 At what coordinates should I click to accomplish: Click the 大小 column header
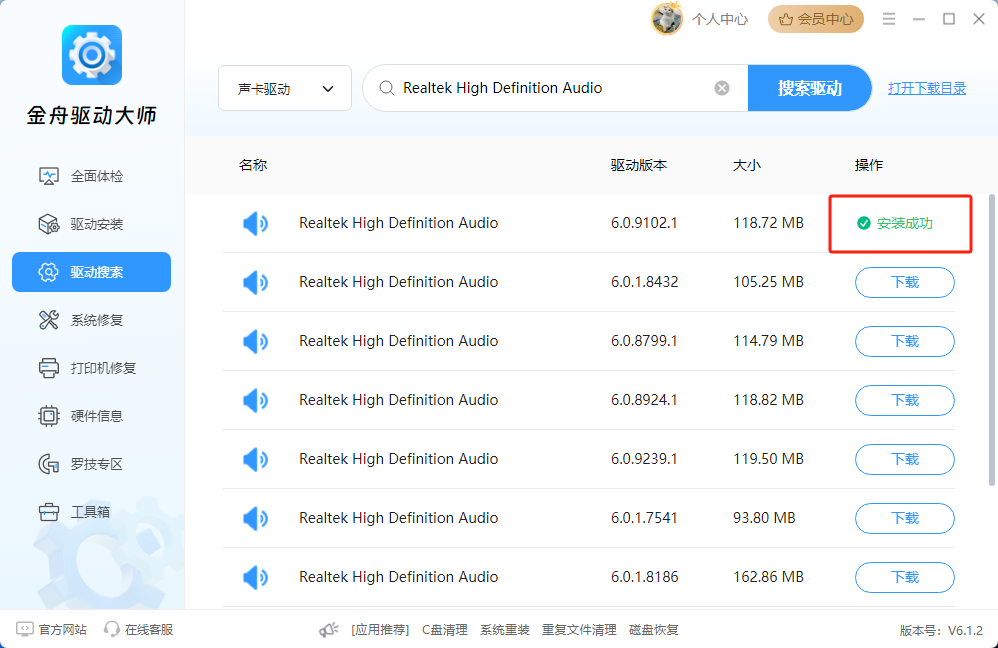747,165
